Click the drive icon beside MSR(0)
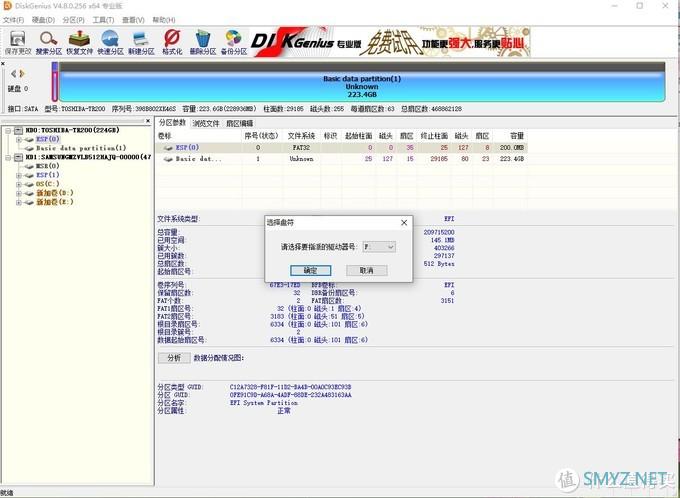Image resolution: width=680 pixels, height=498 pixels. pyautogui.click(x=29, y=166)
